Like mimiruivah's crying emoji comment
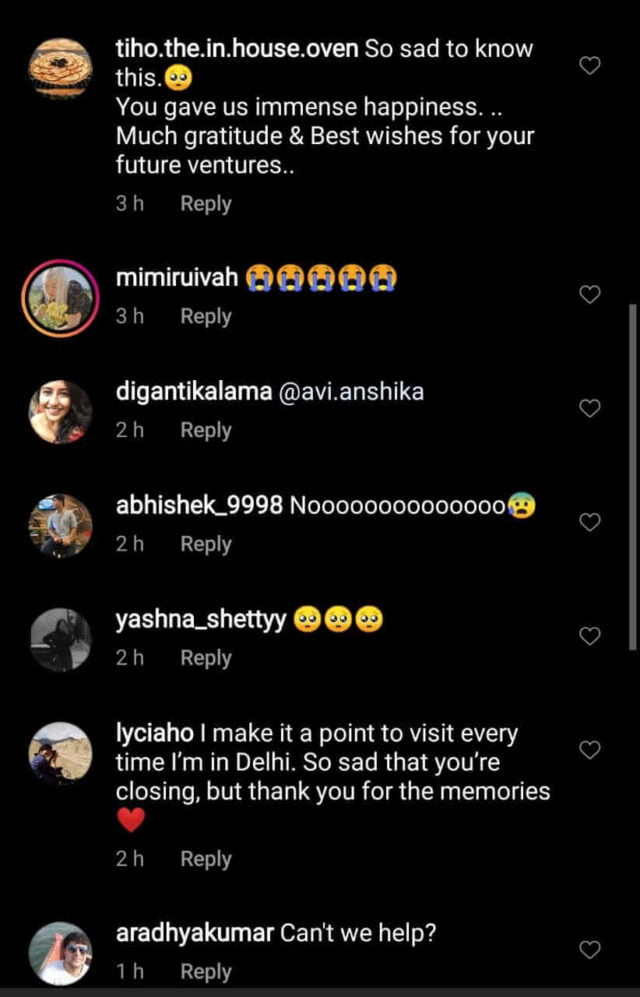Image resolution: width=640 pixels, height=997 pixels. point(591,295)
